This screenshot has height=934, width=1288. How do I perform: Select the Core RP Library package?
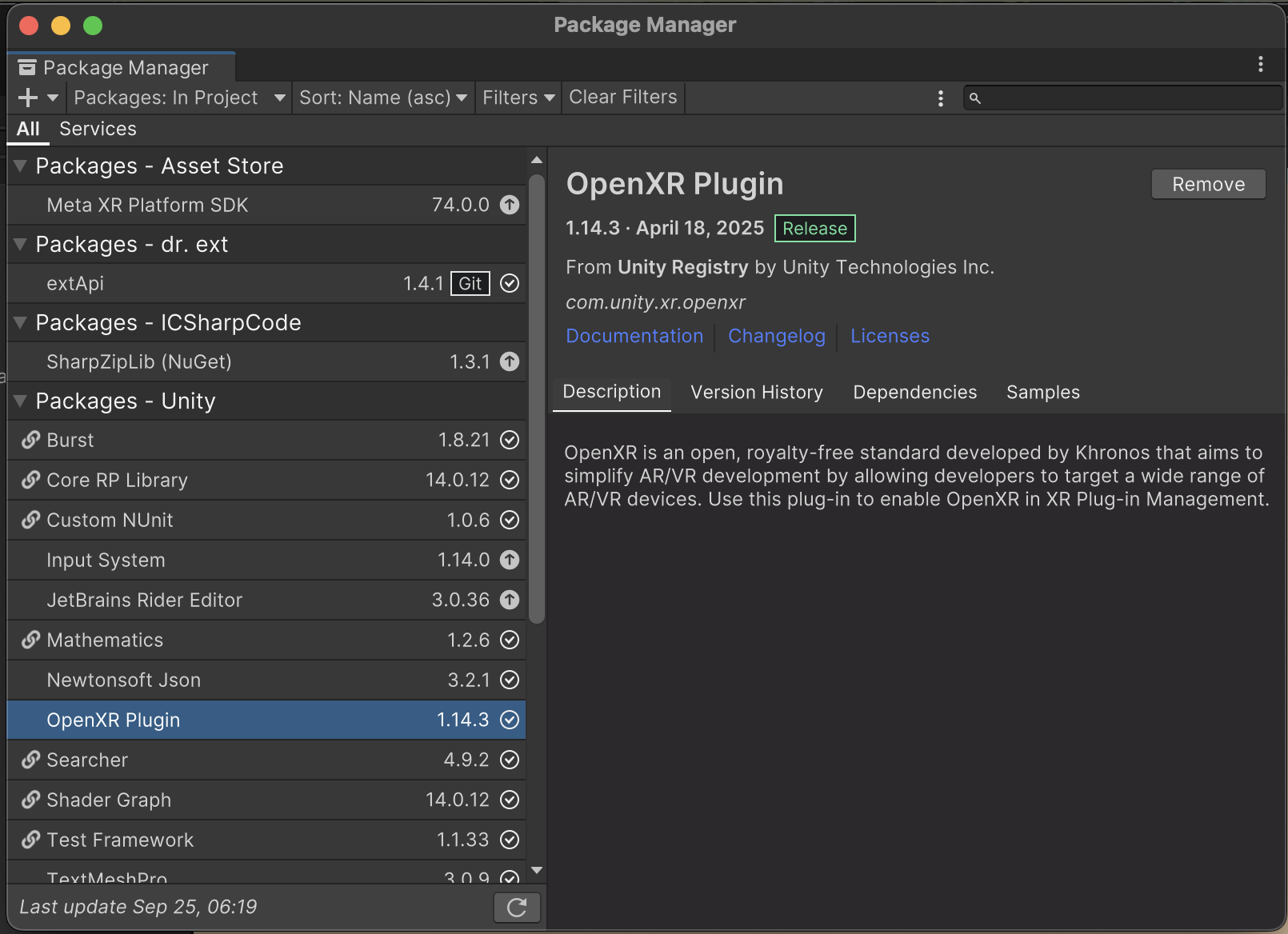[266, 481]
